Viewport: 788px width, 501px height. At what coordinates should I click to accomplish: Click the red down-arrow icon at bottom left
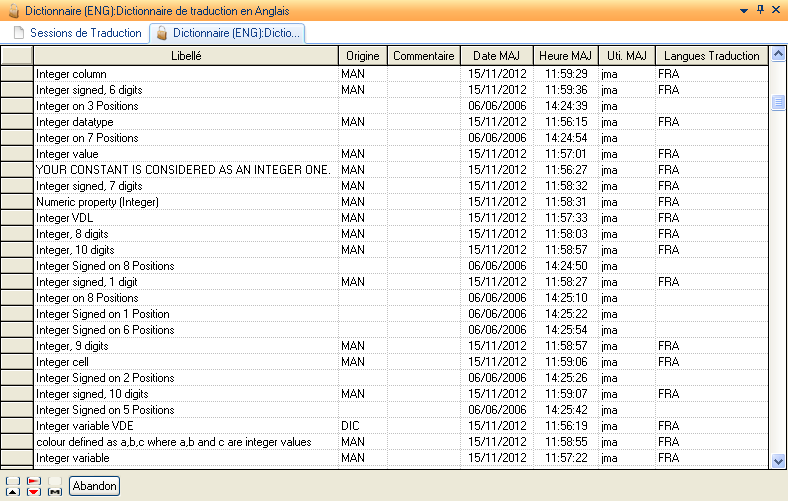coord(34,491)
